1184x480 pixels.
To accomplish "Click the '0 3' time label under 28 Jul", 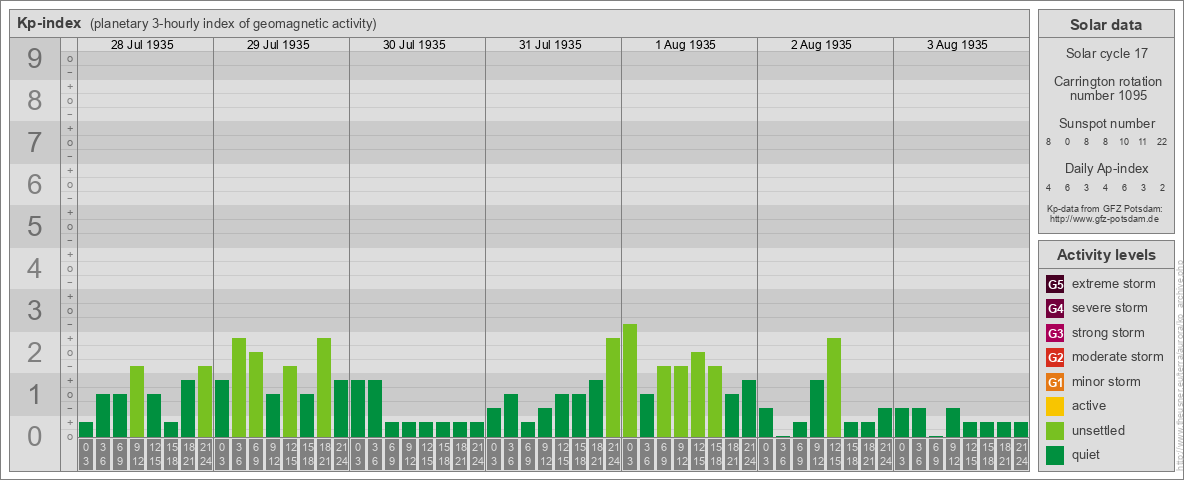I will pyautogui.click(x=86, y=455).
